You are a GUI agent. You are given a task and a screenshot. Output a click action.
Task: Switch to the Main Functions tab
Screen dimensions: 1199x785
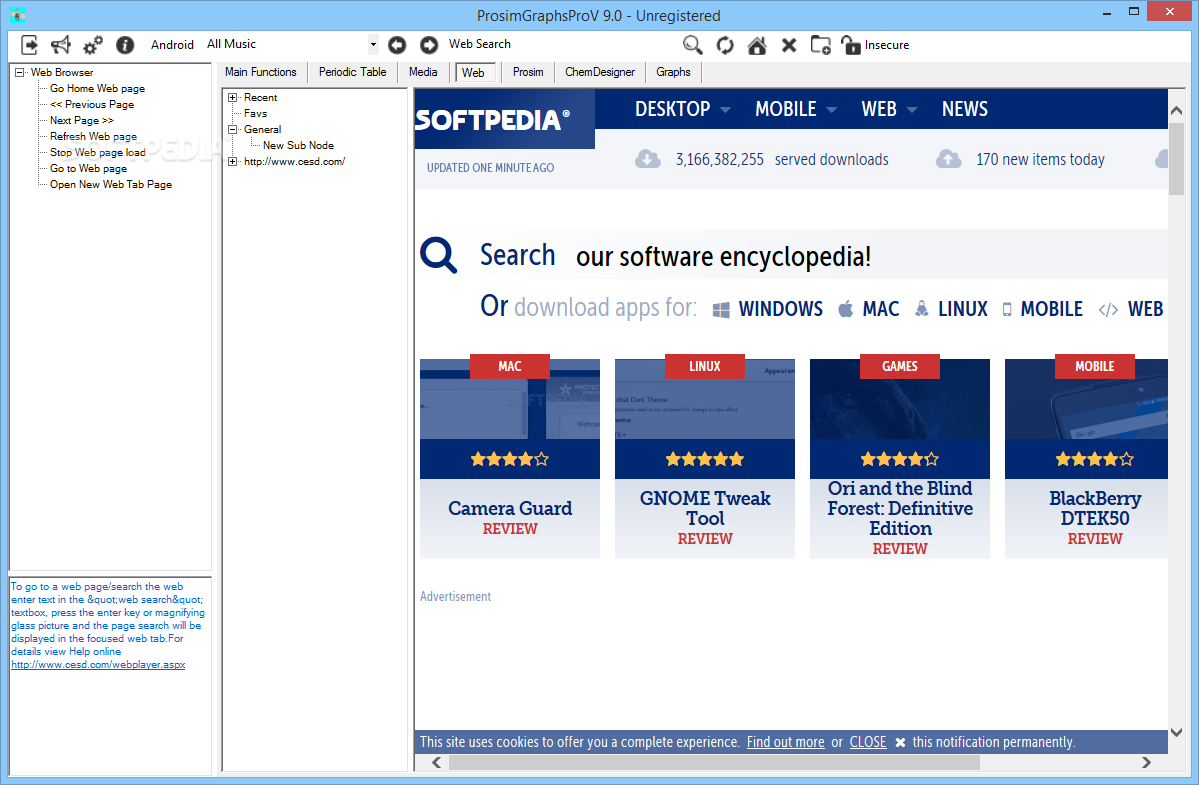[261, 72]
